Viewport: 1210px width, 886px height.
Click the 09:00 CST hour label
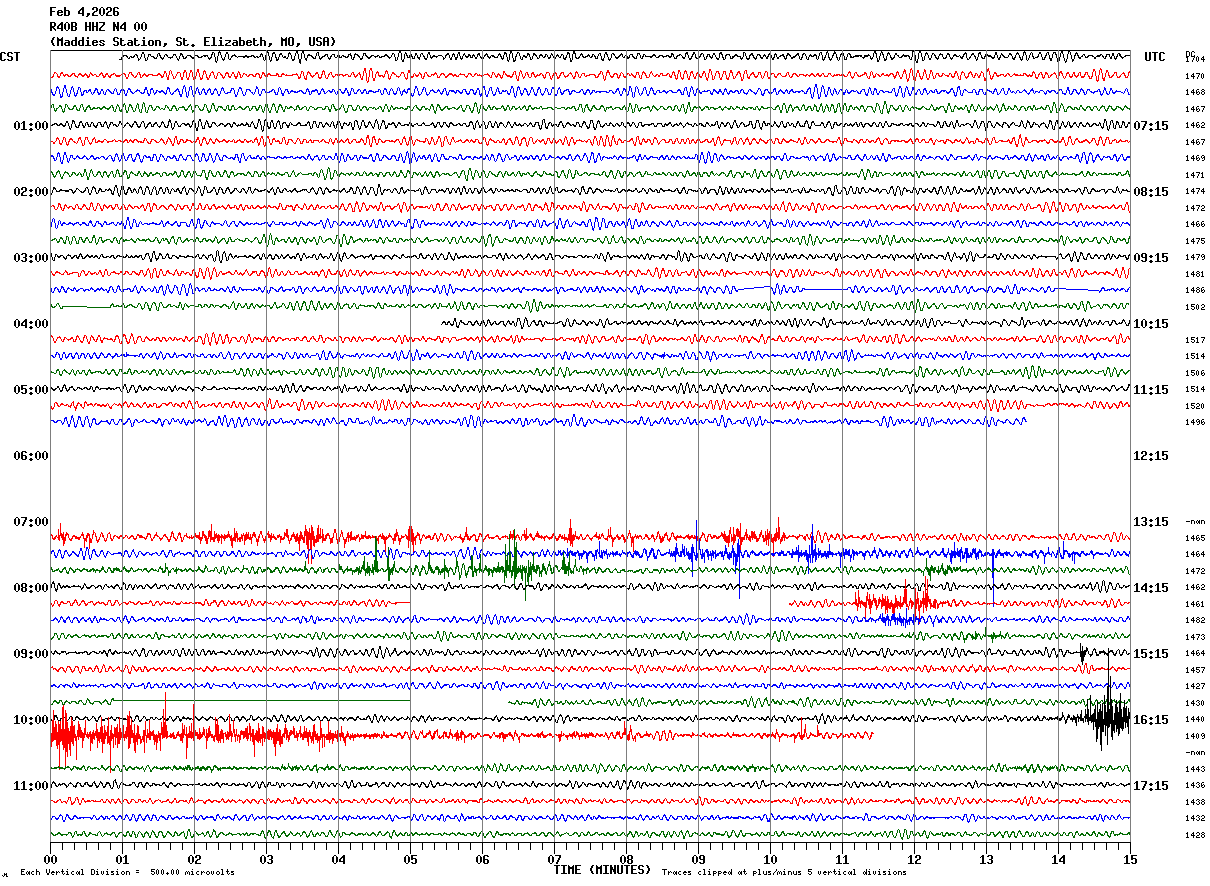coord(31,654)
